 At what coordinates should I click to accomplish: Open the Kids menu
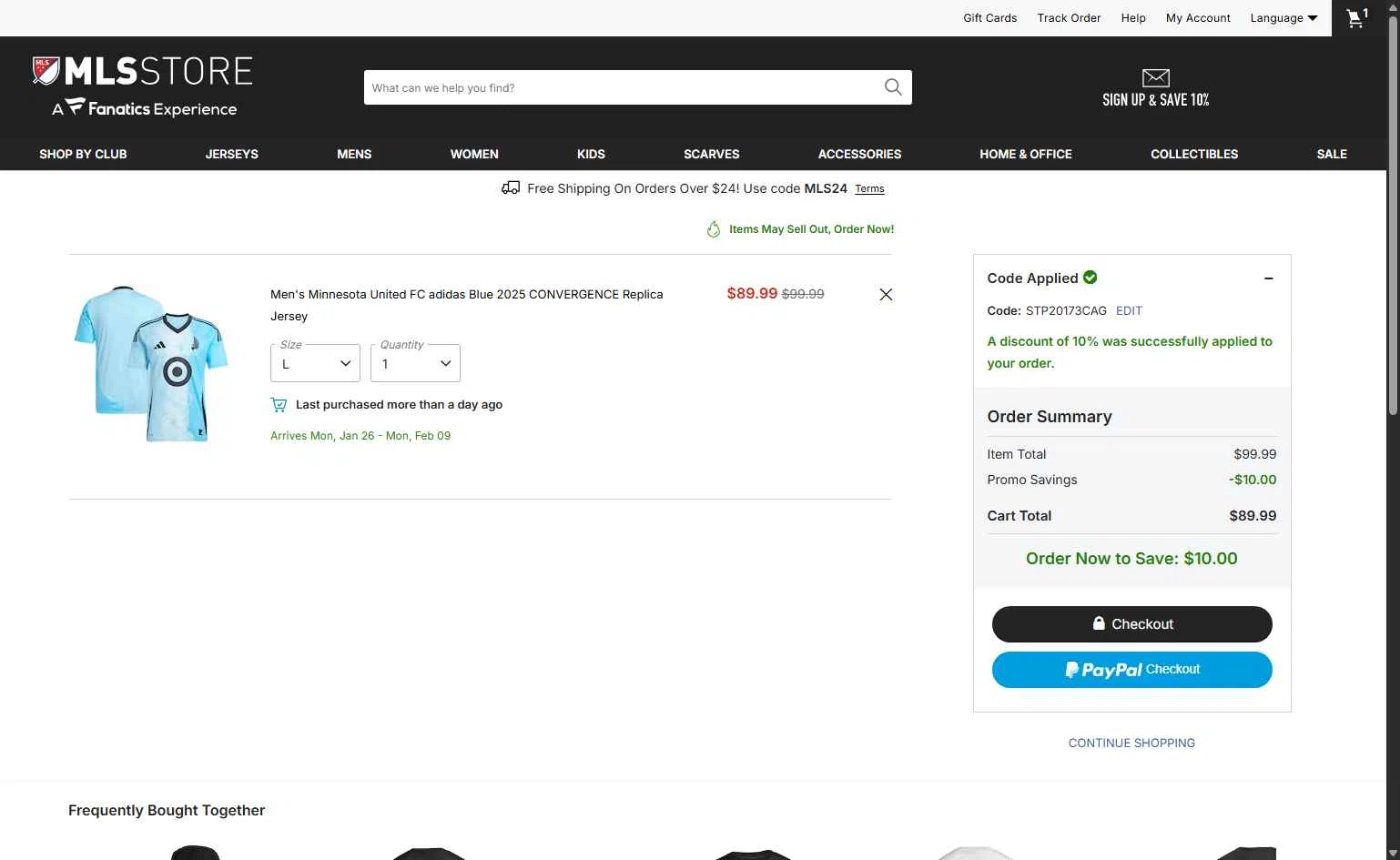591,154
